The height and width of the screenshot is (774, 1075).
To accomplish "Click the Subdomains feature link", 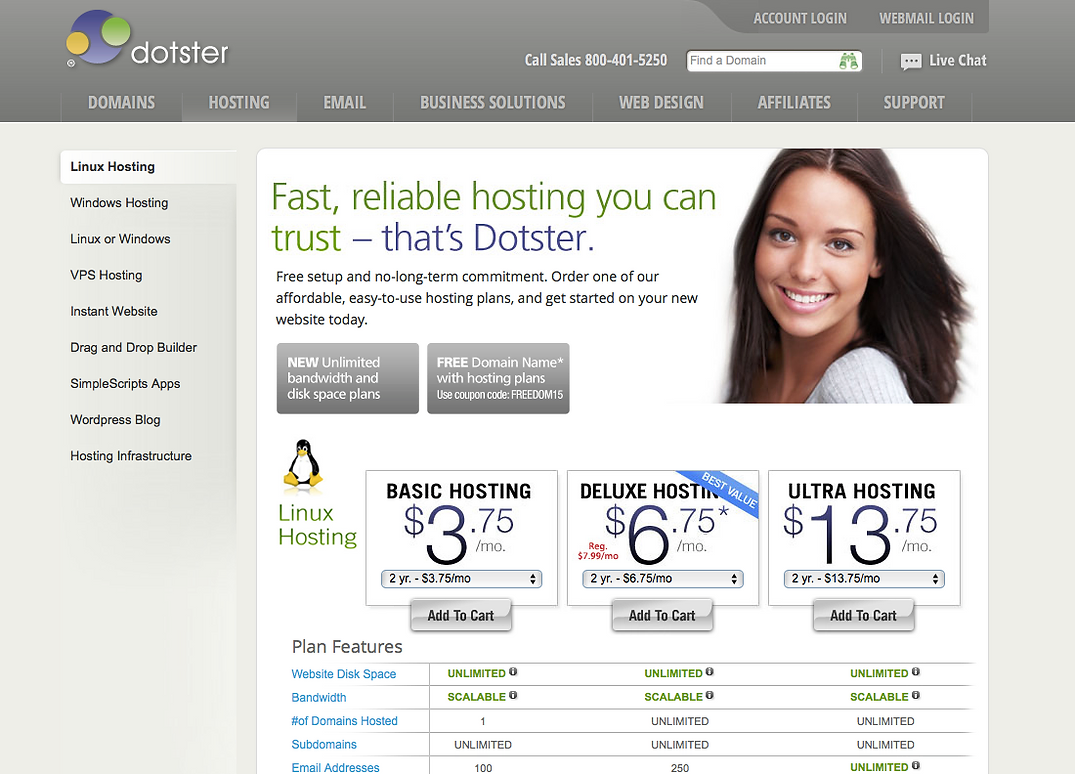I will point(324,745).
